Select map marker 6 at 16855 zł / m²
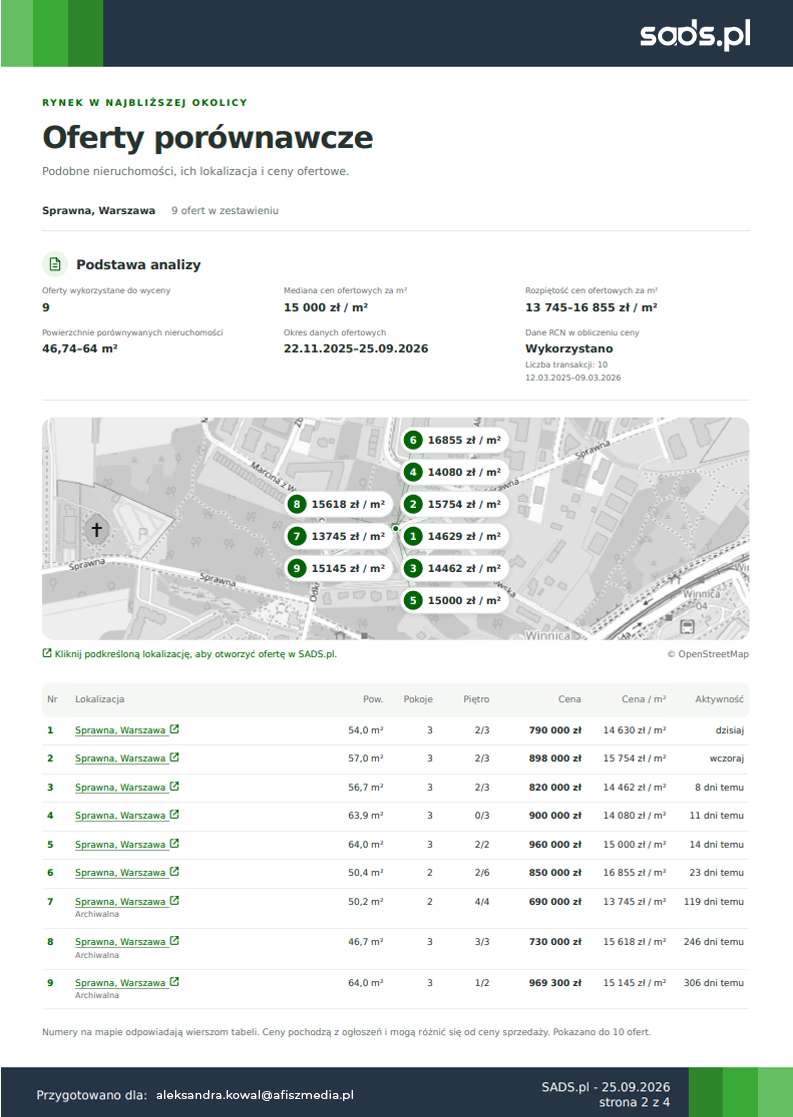Viewport: 793px width, 1117px height. pyautogui.click(x=454, y=440)
